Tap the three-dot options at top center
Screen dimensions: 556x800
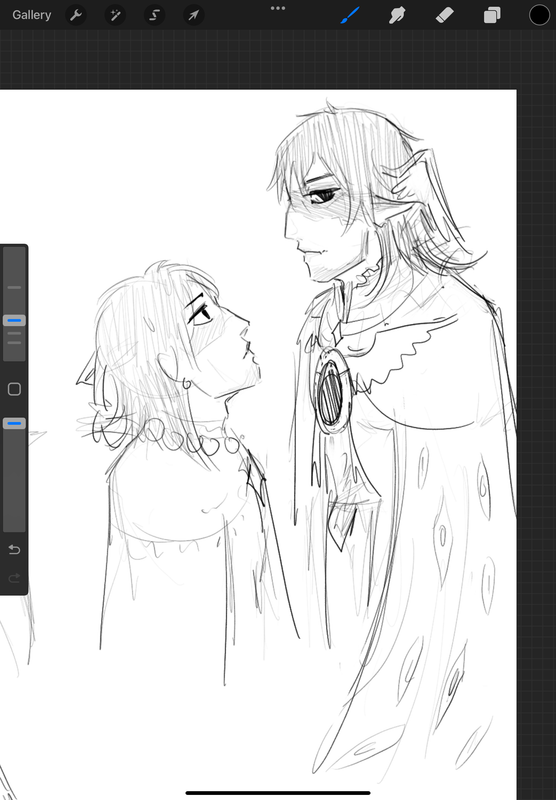click(278, 8)
